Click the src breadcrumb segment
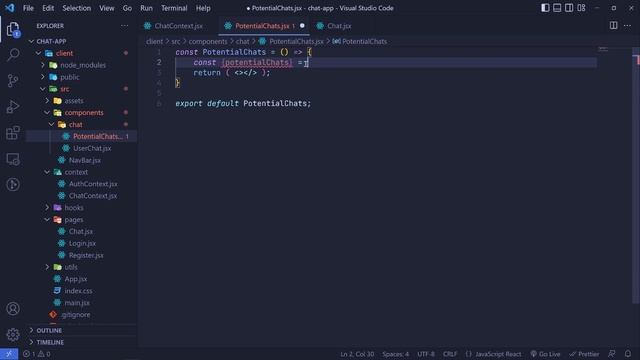Image resolution: width=640 pixels, height=360 pixels. (176, 41)
